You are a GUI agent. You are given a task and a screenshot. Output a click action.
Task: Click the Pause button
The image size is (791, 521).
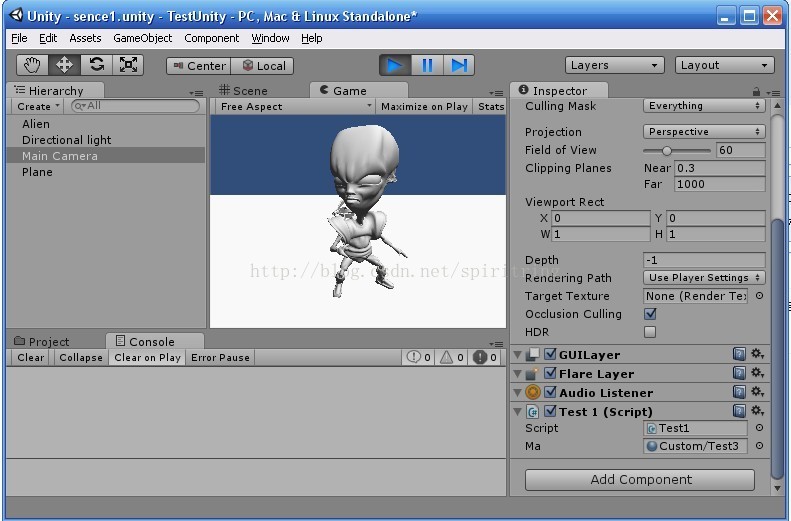point(427,66)
